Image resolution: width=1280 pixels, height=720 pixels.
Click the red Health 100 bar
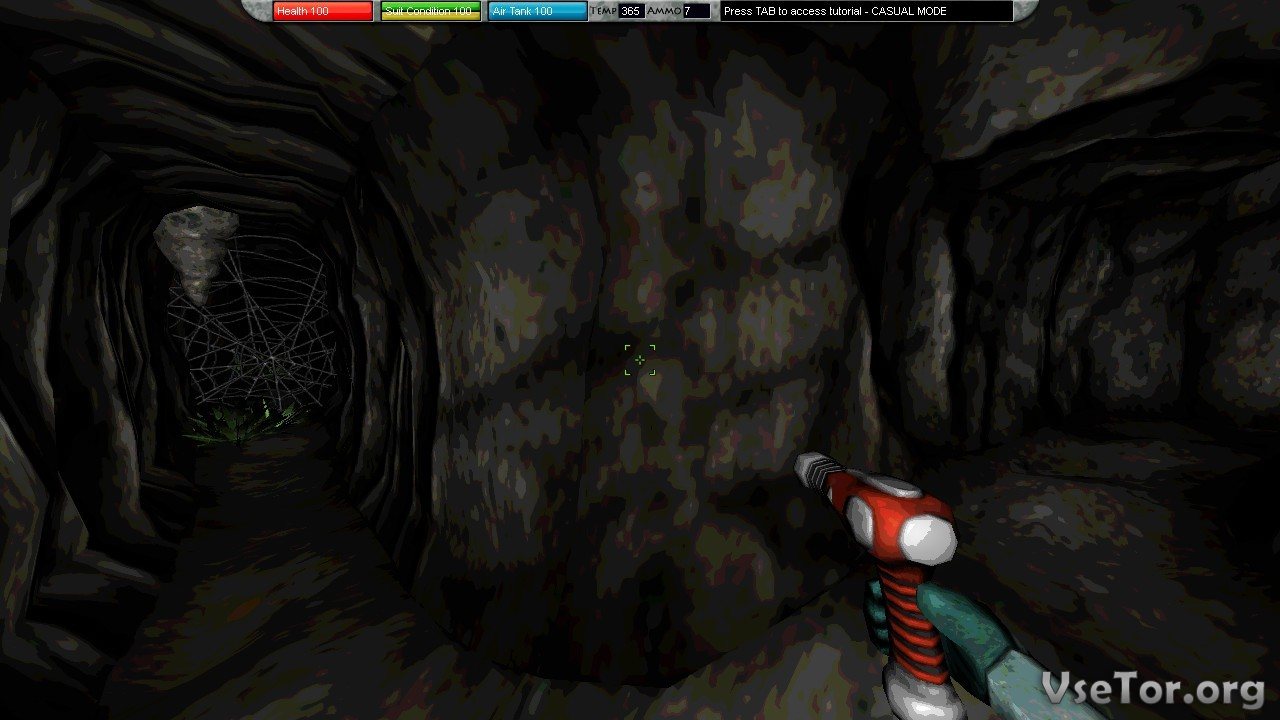click(x=322, y=11)
